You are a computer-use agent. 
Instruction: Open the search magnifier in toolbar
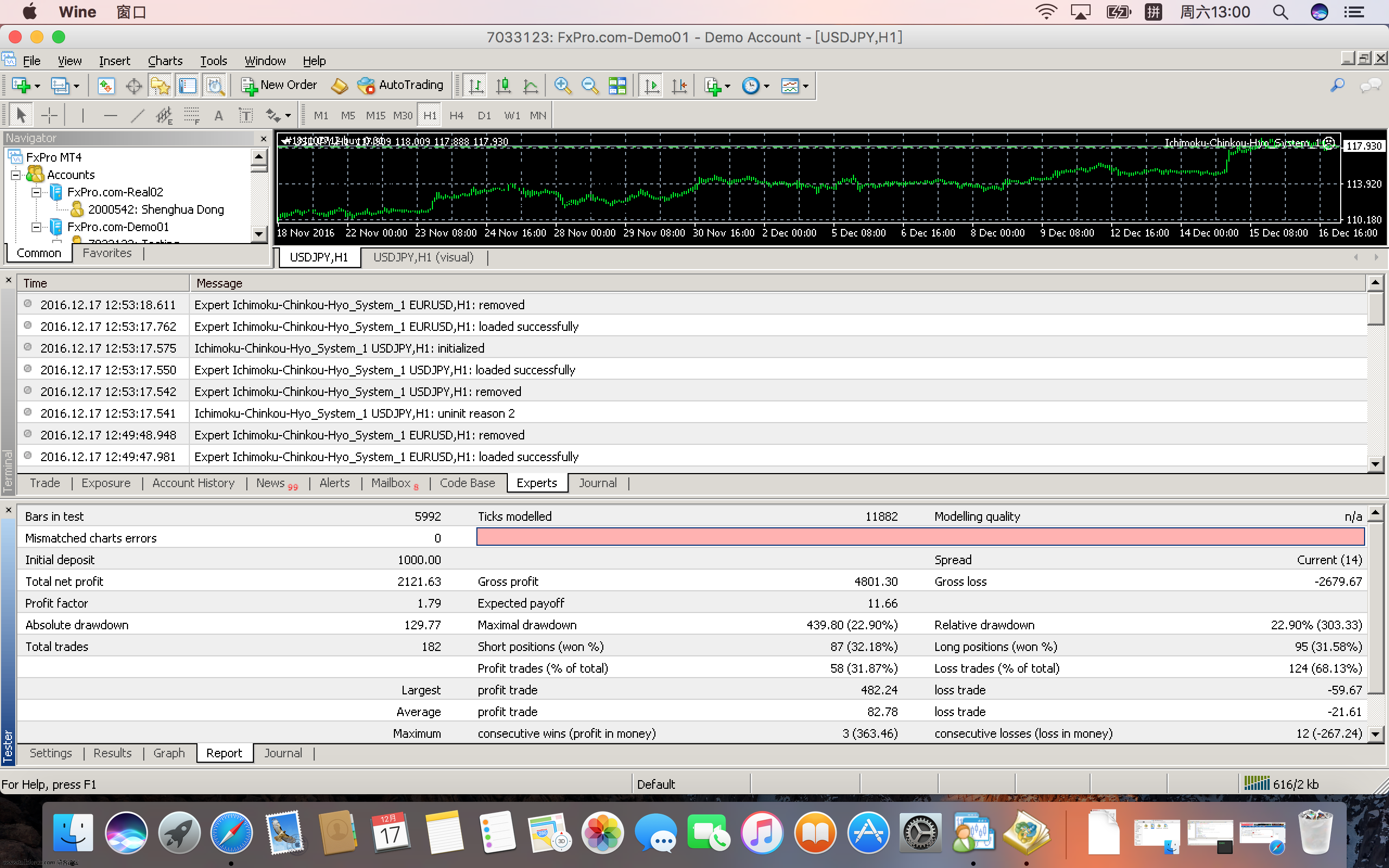1337,86
